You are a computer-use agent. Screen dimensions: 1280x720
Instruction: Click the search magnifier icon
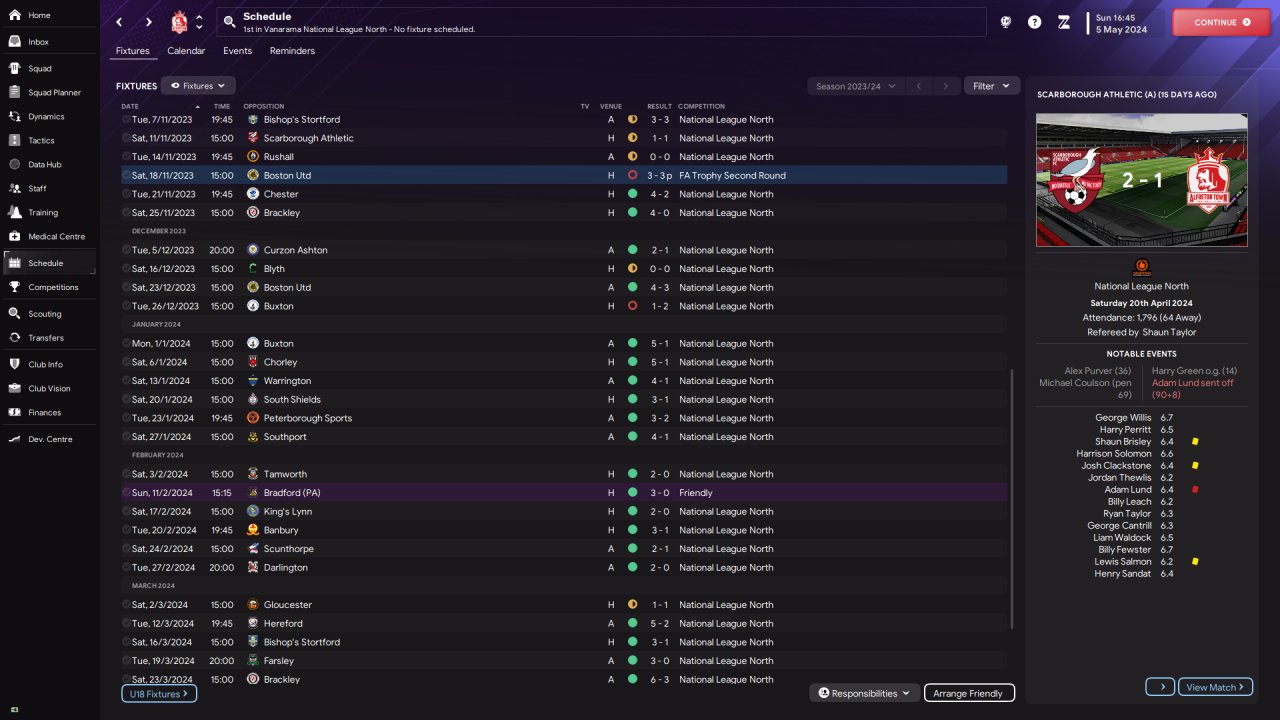(229, 21)
